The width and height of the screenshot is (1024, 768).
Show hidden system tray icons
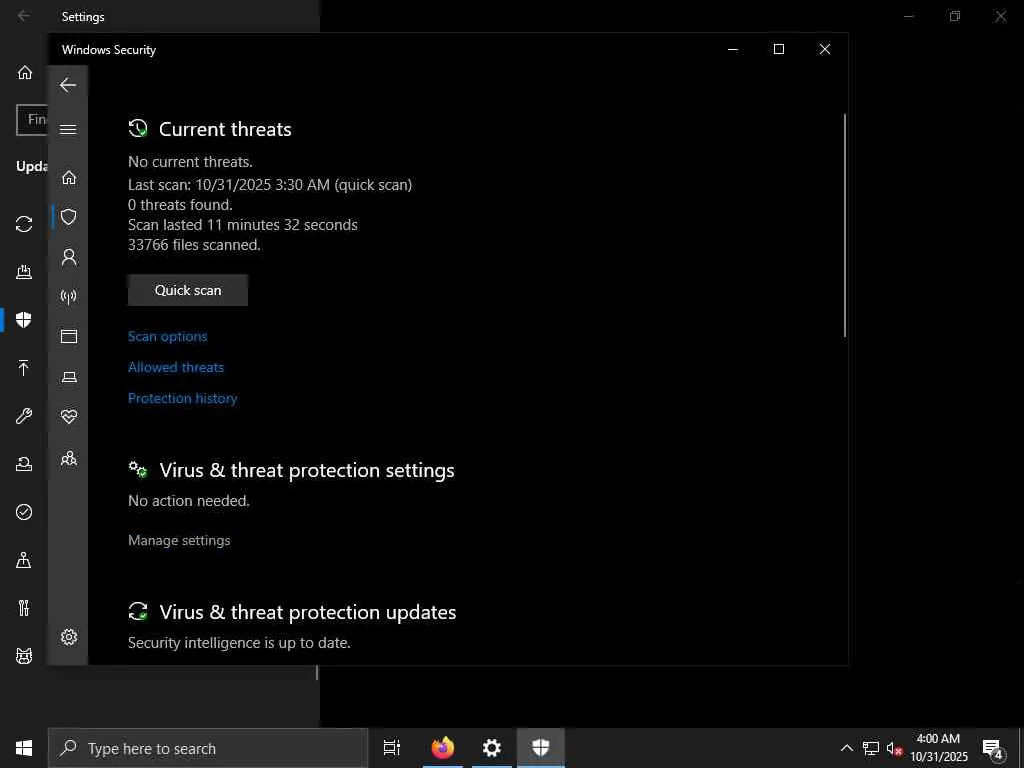tap(846, 748)
